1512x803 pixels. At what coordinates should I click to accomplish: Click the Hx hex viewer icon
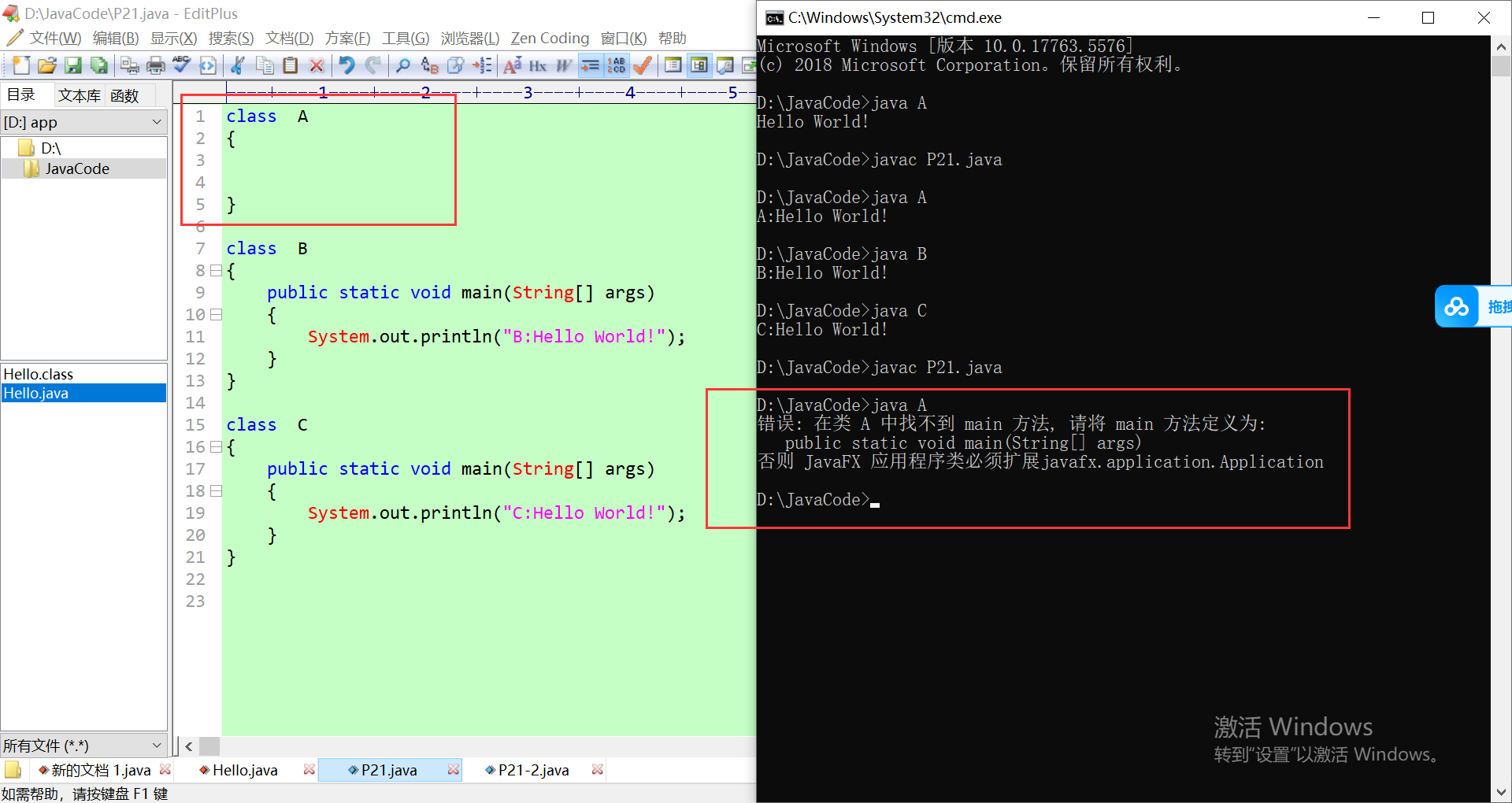(538, 65)
